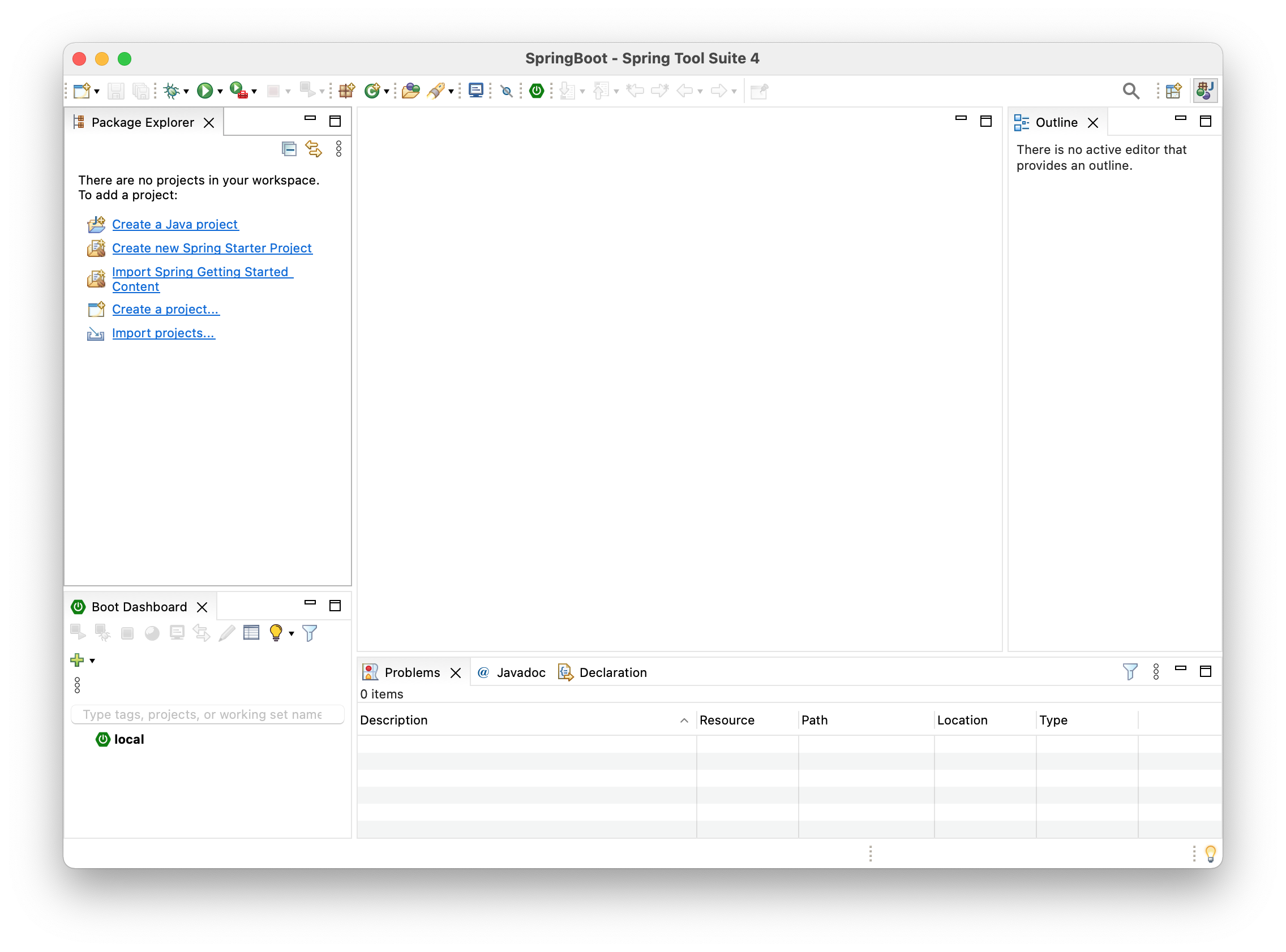Click the magnifying glass search icon
1286x952 pixels.
point(1130,91)
